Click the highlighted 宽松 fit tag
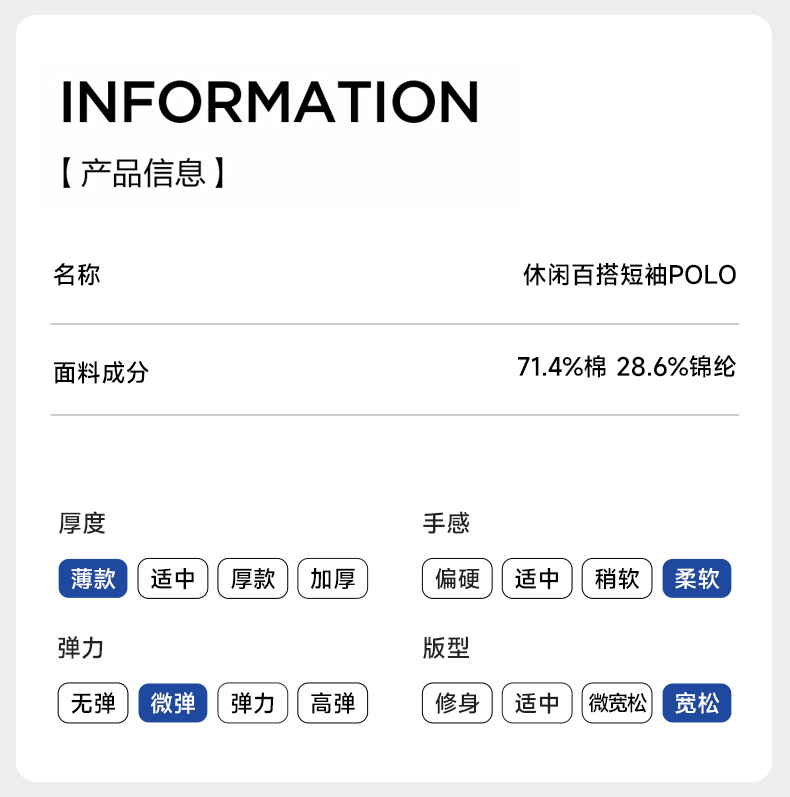 [697, 703]
